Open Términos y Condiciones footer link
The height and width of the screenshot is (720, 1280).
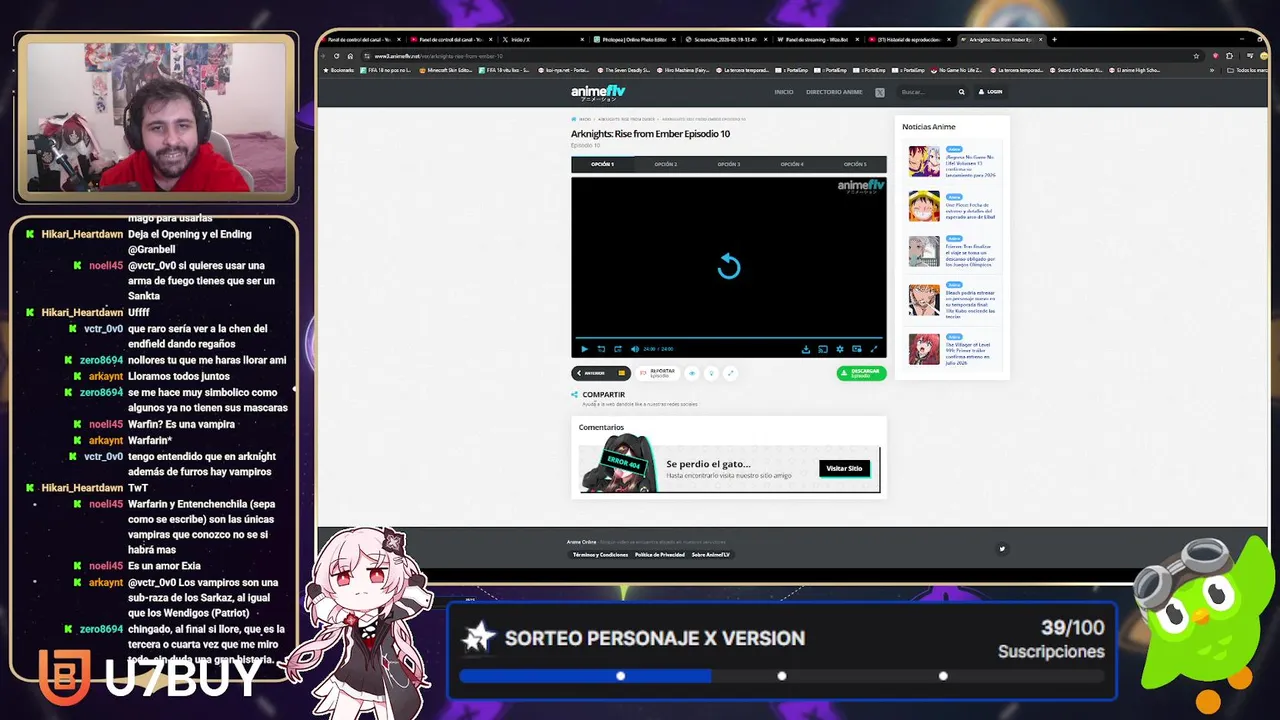click(600, 555)
